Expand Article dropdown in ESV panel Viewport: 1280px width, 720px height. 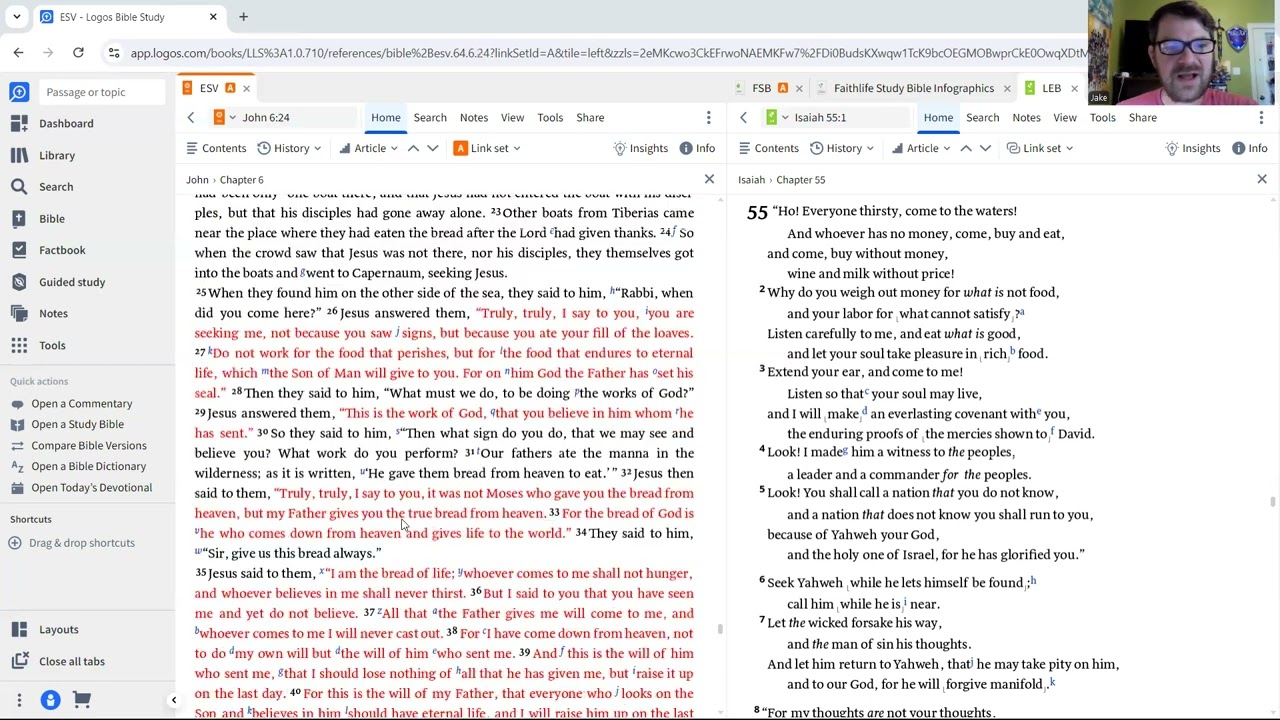(x=368, y=148)
